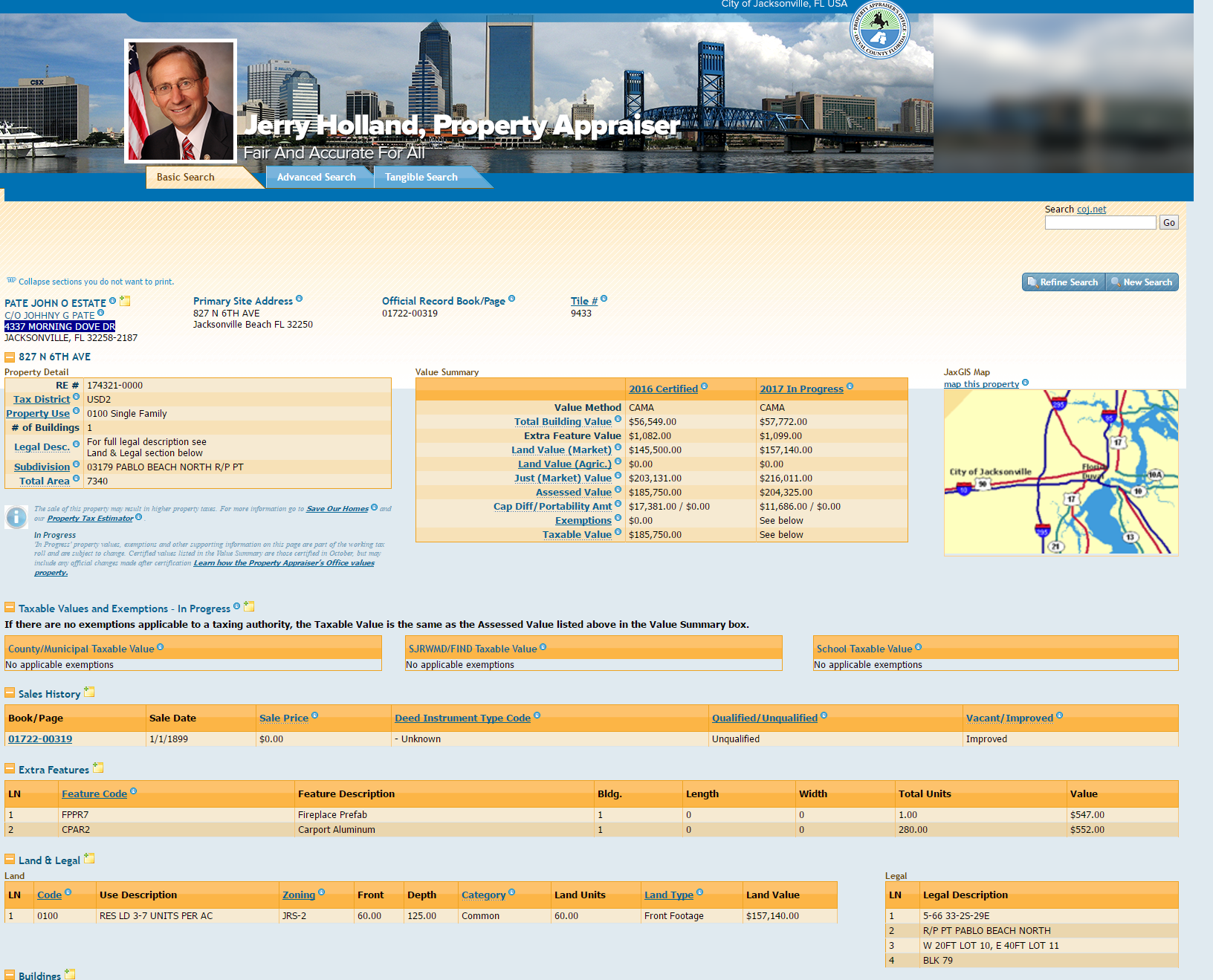The height and width of the screenshot is (980, 1213).
Task: Click Jerry Holland's portrait photo
Action: pos(181,101)
